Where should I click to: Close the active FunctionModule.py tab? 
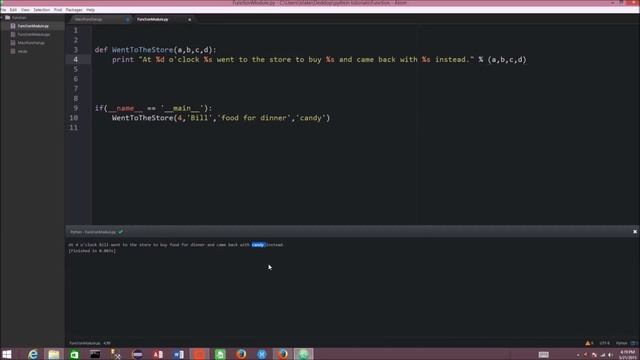pos(189,20)
